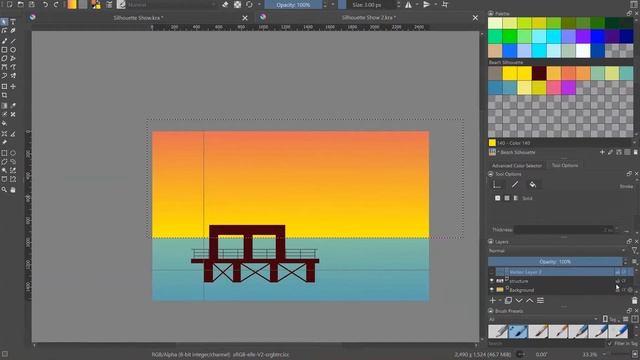The width and height of the screenshot is (640, 360).
Task: Toggle visibility of structure layer
Action: point(491,281)
